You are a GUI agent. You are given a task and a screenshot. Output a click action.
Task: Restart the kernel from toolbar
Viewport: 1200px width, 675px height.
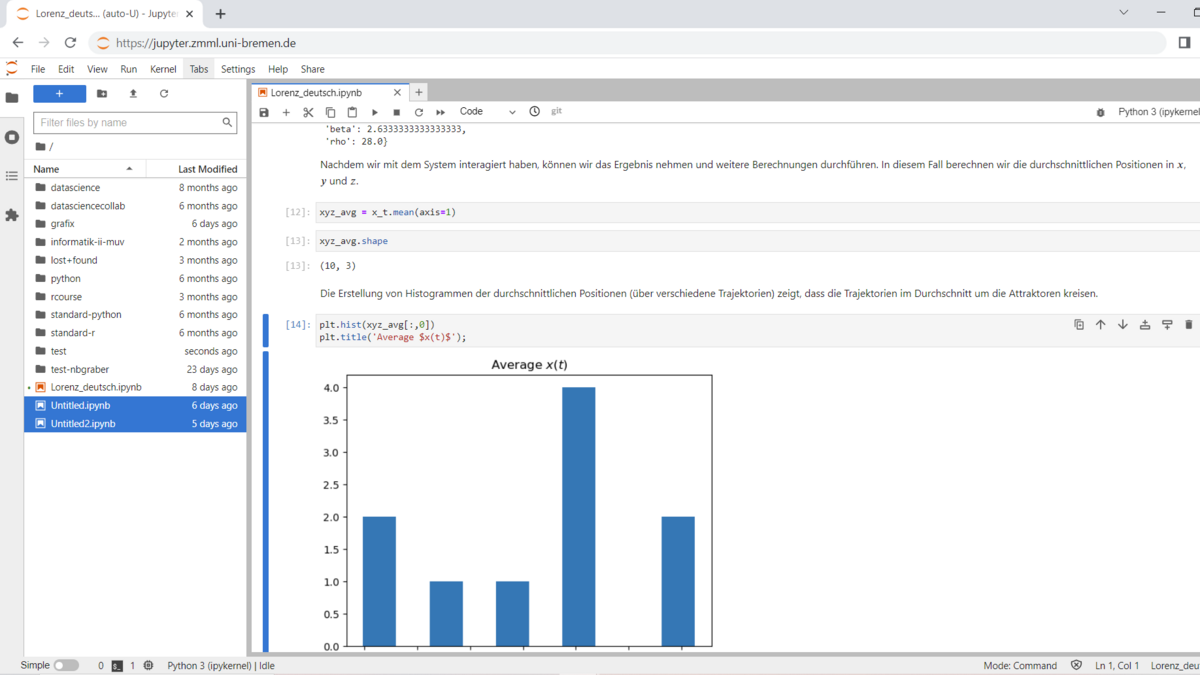[419, 112]
